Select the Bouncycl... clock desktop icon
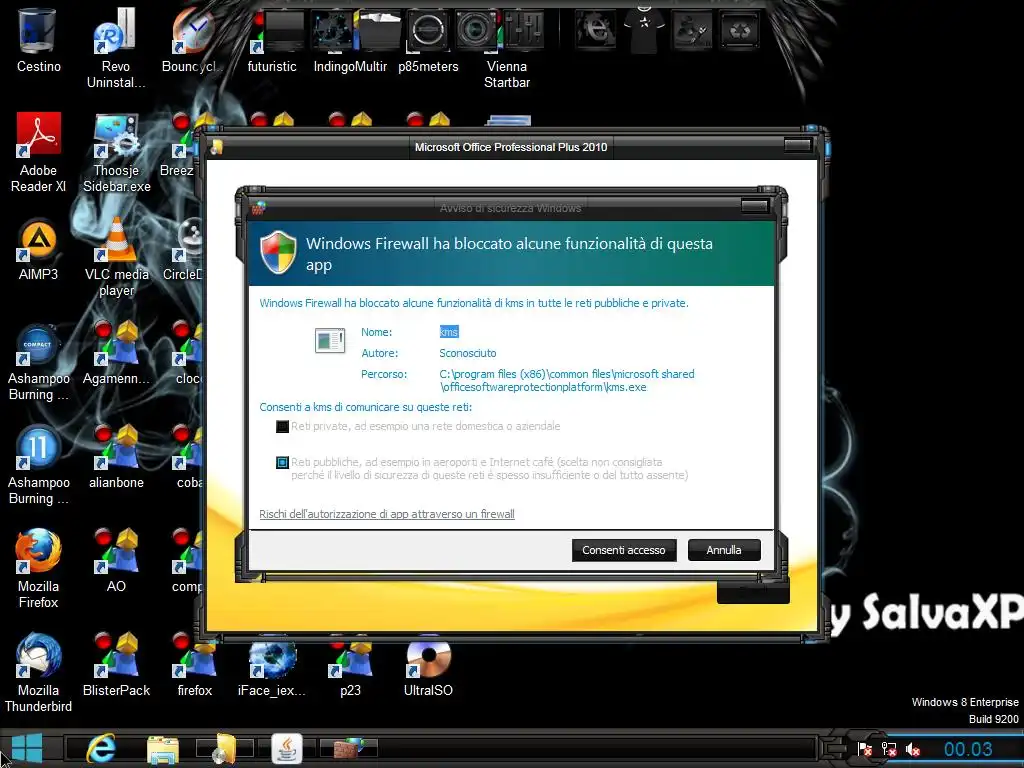 (x=193, y=40)
